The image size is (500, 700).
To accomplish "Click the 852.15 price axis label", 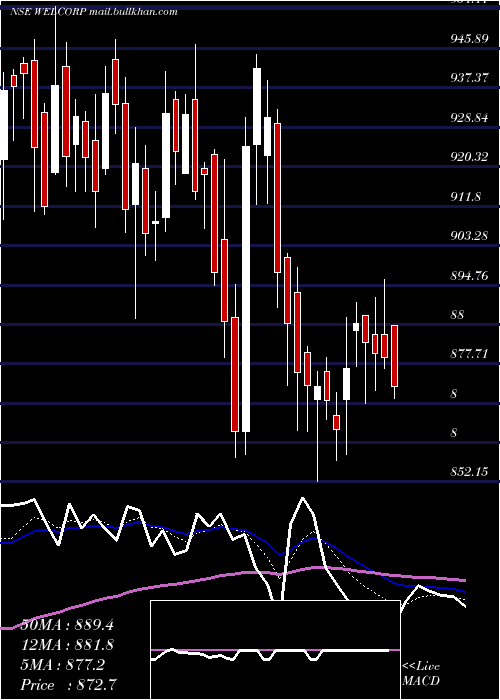I will pos(468,471).
